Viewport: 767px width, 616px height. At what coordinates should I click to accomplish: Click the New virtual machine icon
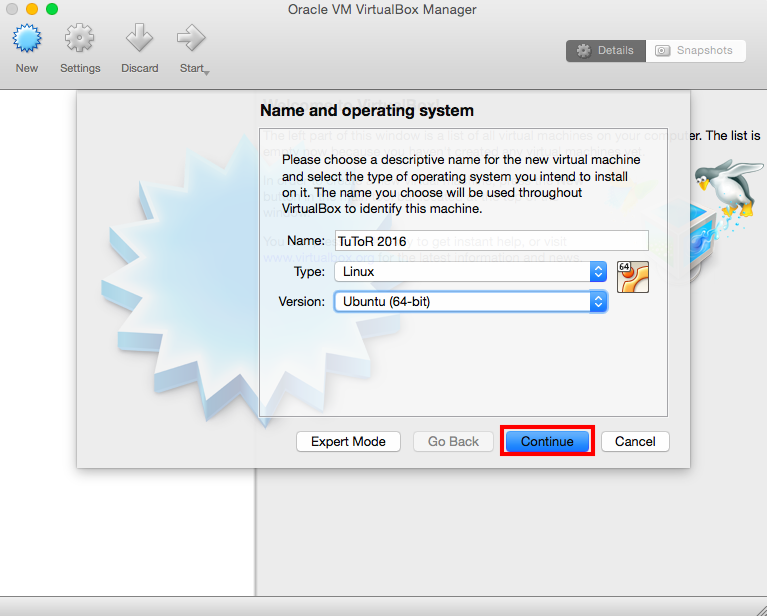pyautogui.click(x=27, y=38)
